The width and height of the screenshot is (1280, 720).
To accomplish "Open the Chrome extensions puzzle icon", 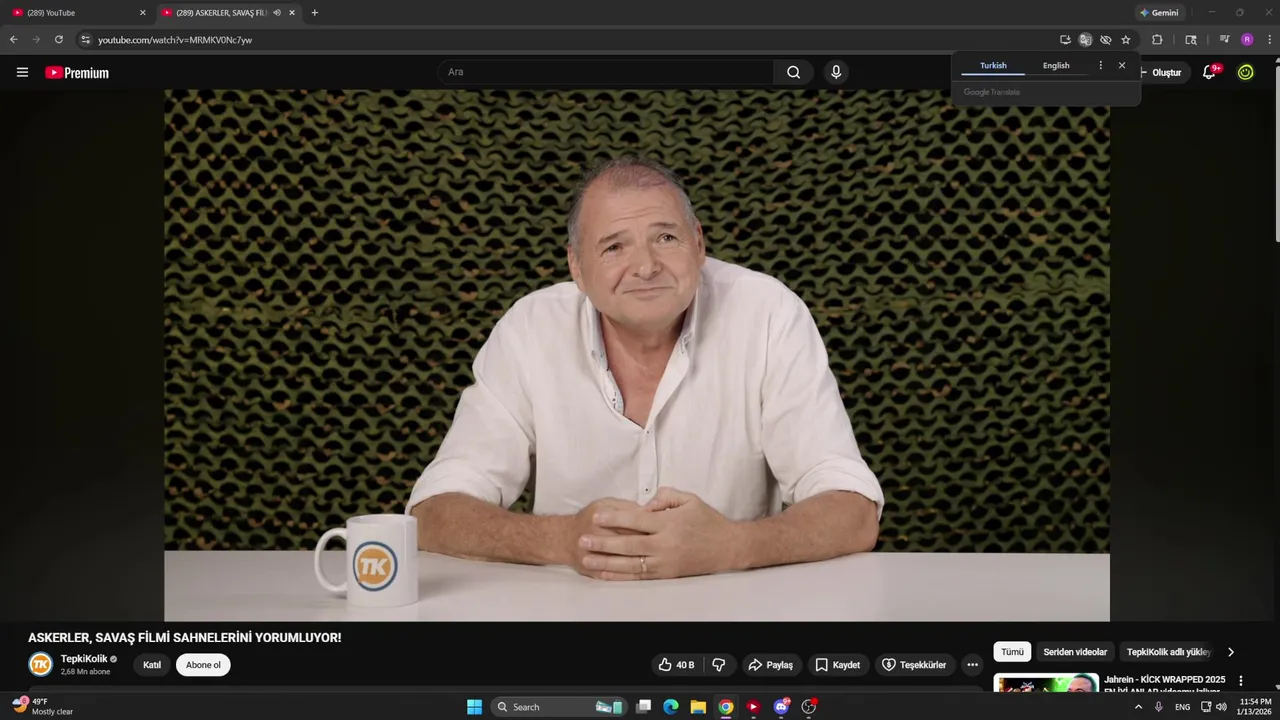I will 1157,40.
